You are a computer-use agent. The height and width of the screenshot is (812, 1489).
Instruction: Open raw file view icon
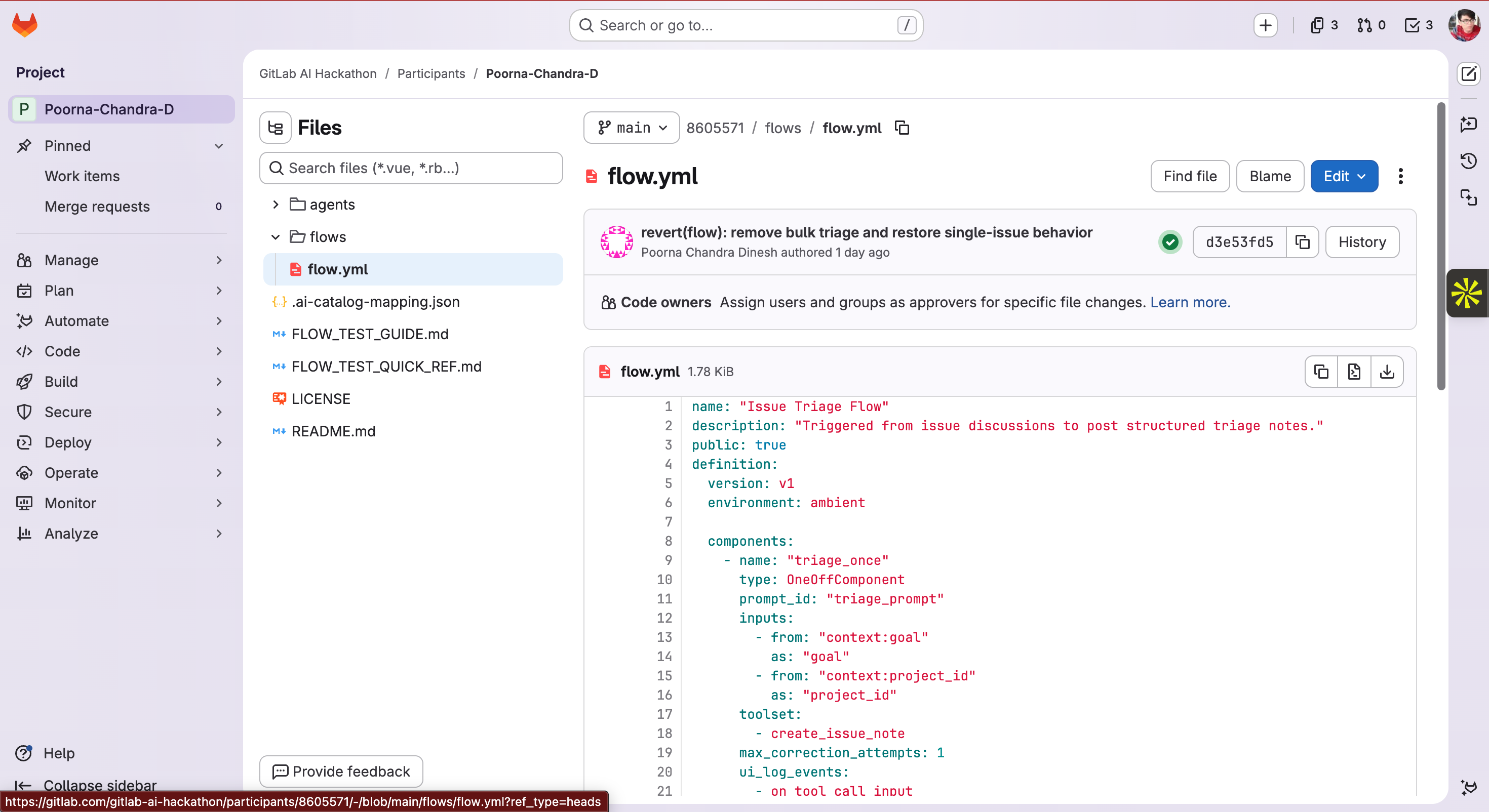point(1354,372)
